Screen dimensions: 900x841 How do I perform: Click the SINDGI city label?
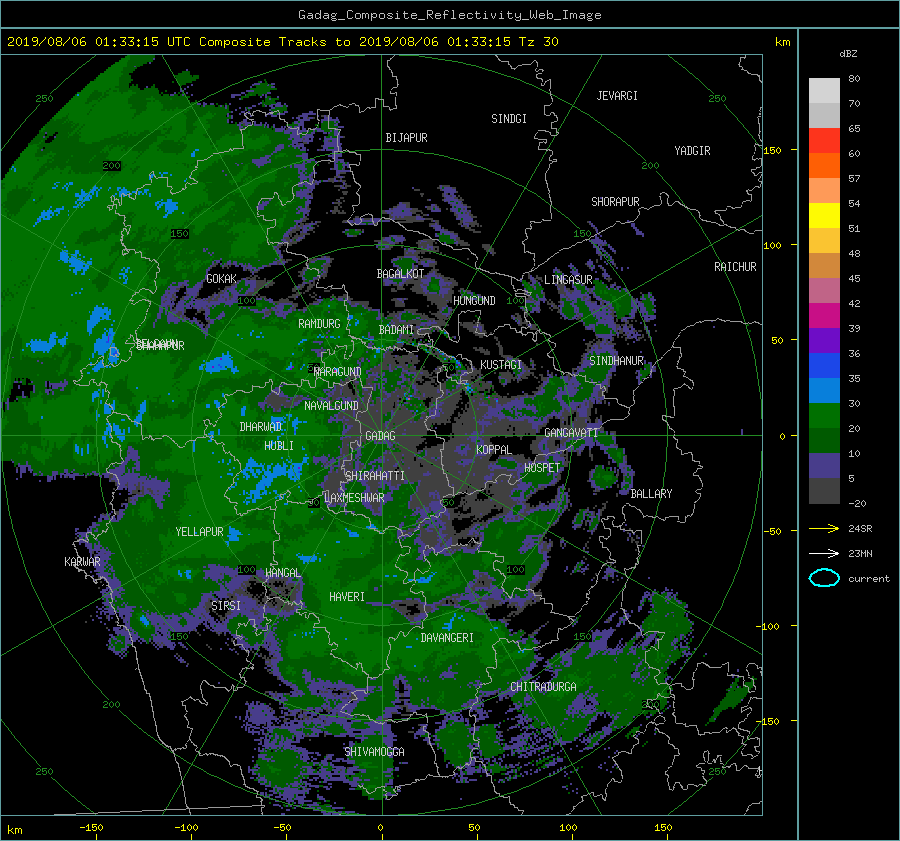coord(509,119)
